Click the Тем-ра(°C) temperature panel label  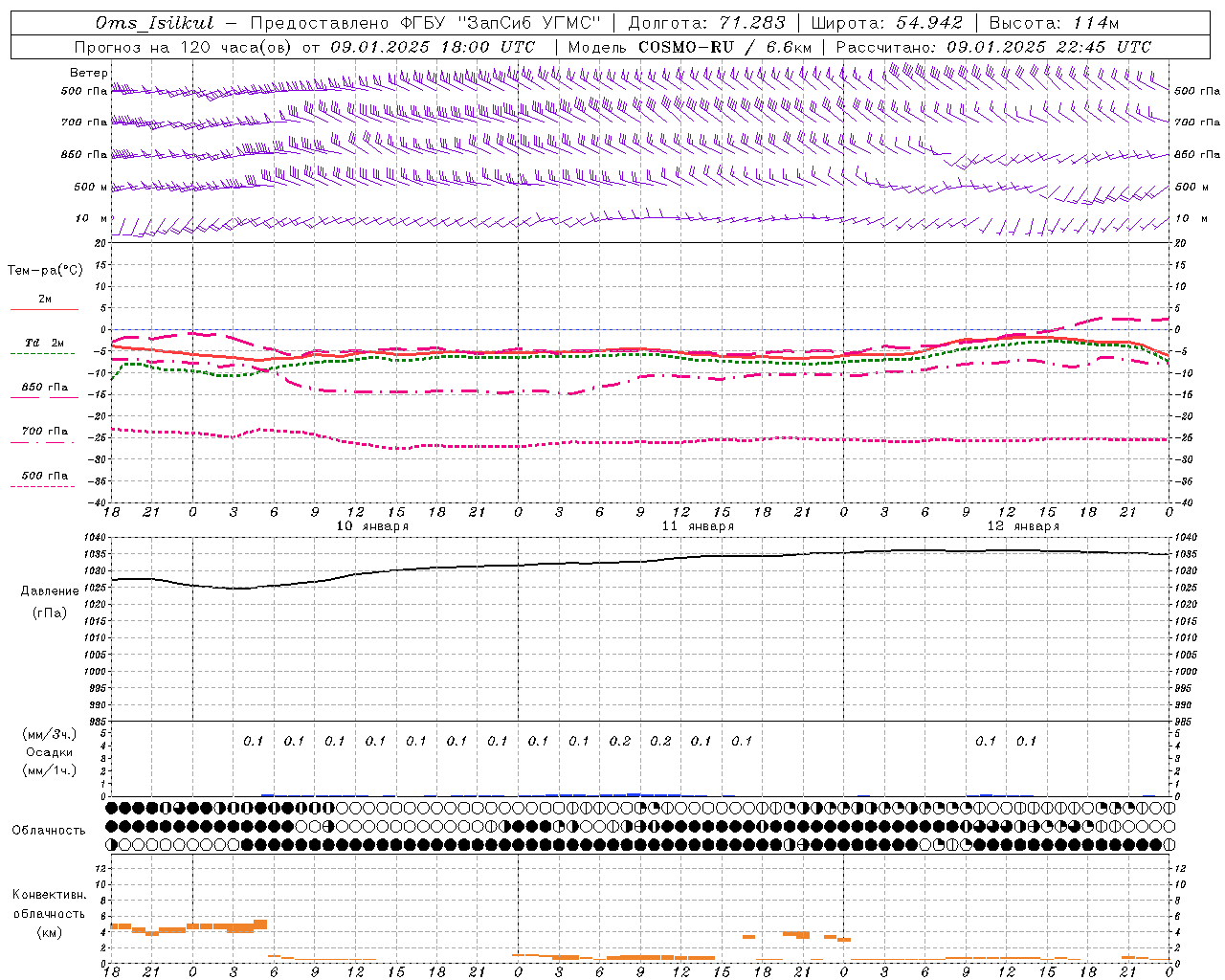point(45,271)
